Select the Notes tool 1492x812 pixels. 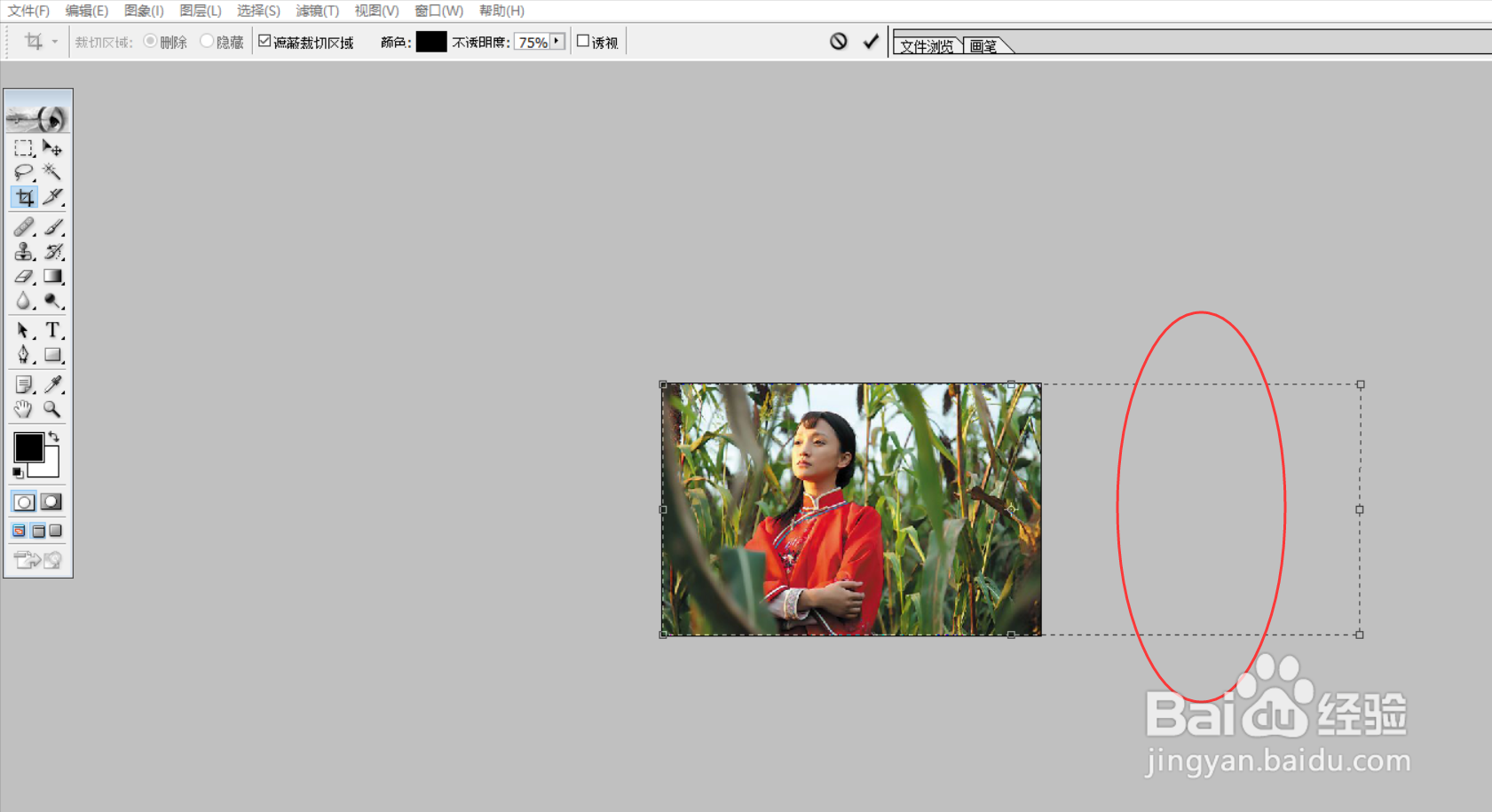tap(24, 384)
